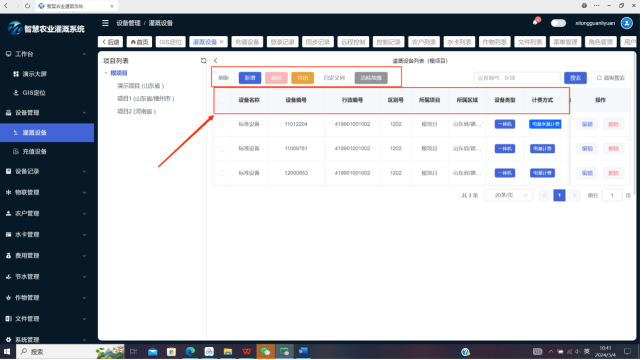Open the 20条/页 page size dropdown
Screen dimensions: 644x360
click(x=508, y=195)
